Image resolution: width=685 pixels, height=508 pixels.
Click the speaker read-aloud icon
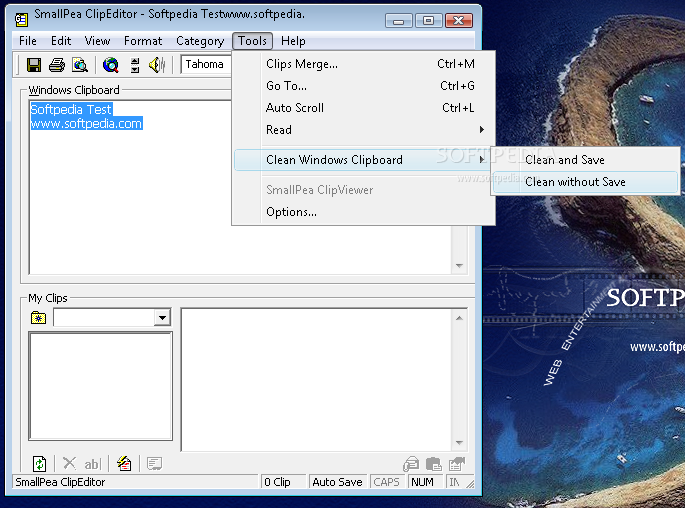tap(157, 65)
